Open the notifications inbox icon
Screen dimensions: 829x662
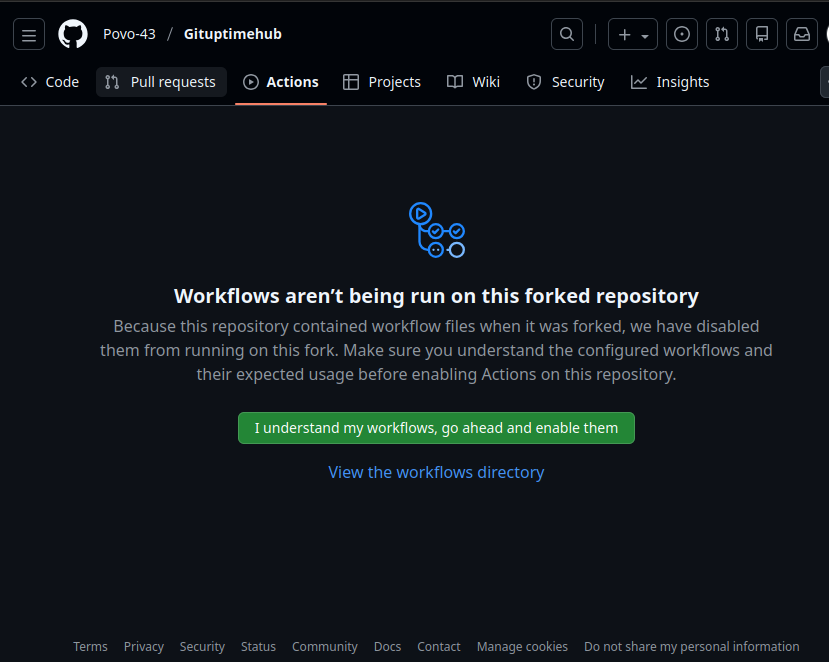[x=802, y=34]
